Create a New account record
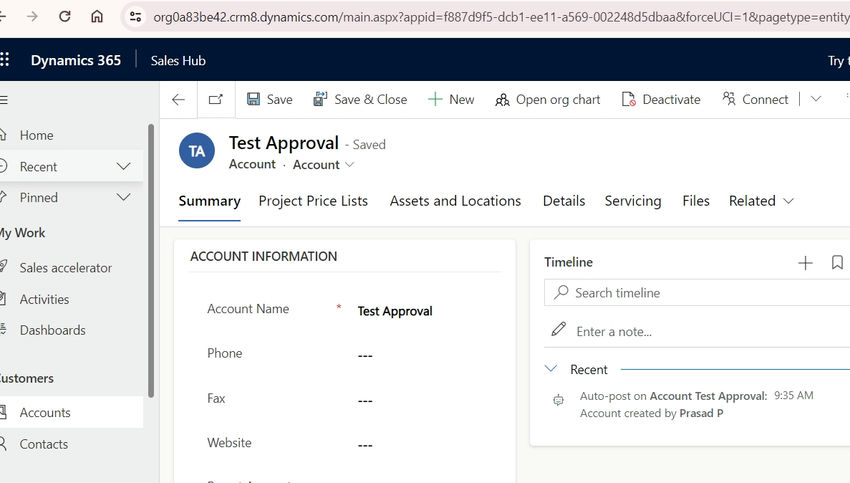Viewport: 850px width, 483px height. coord(451,99)
